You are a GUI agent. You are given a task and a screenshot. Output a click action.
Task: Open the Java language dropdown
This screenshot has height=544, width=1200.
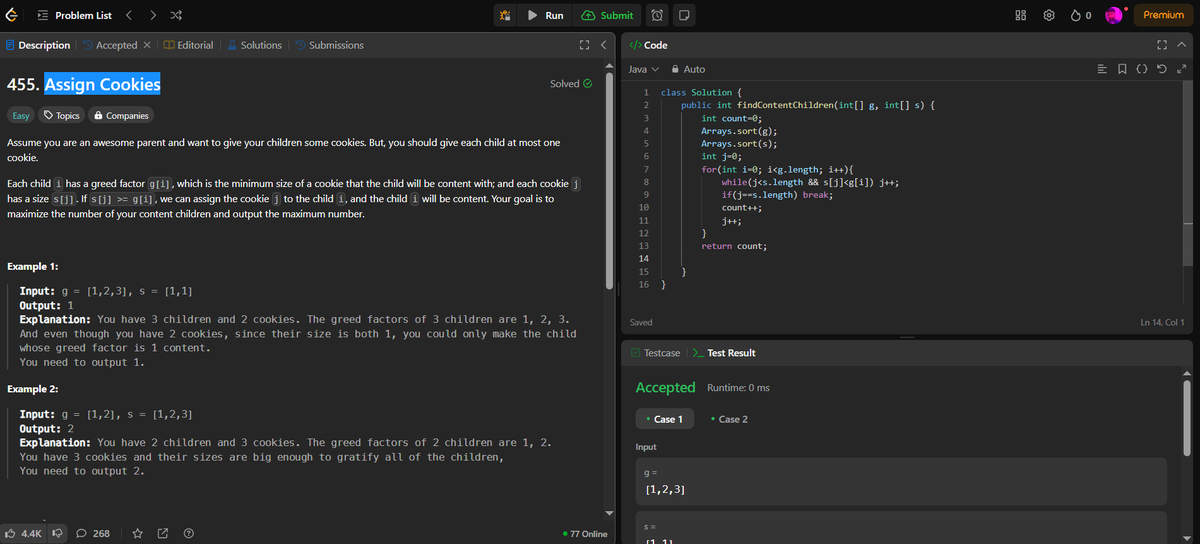643,69
